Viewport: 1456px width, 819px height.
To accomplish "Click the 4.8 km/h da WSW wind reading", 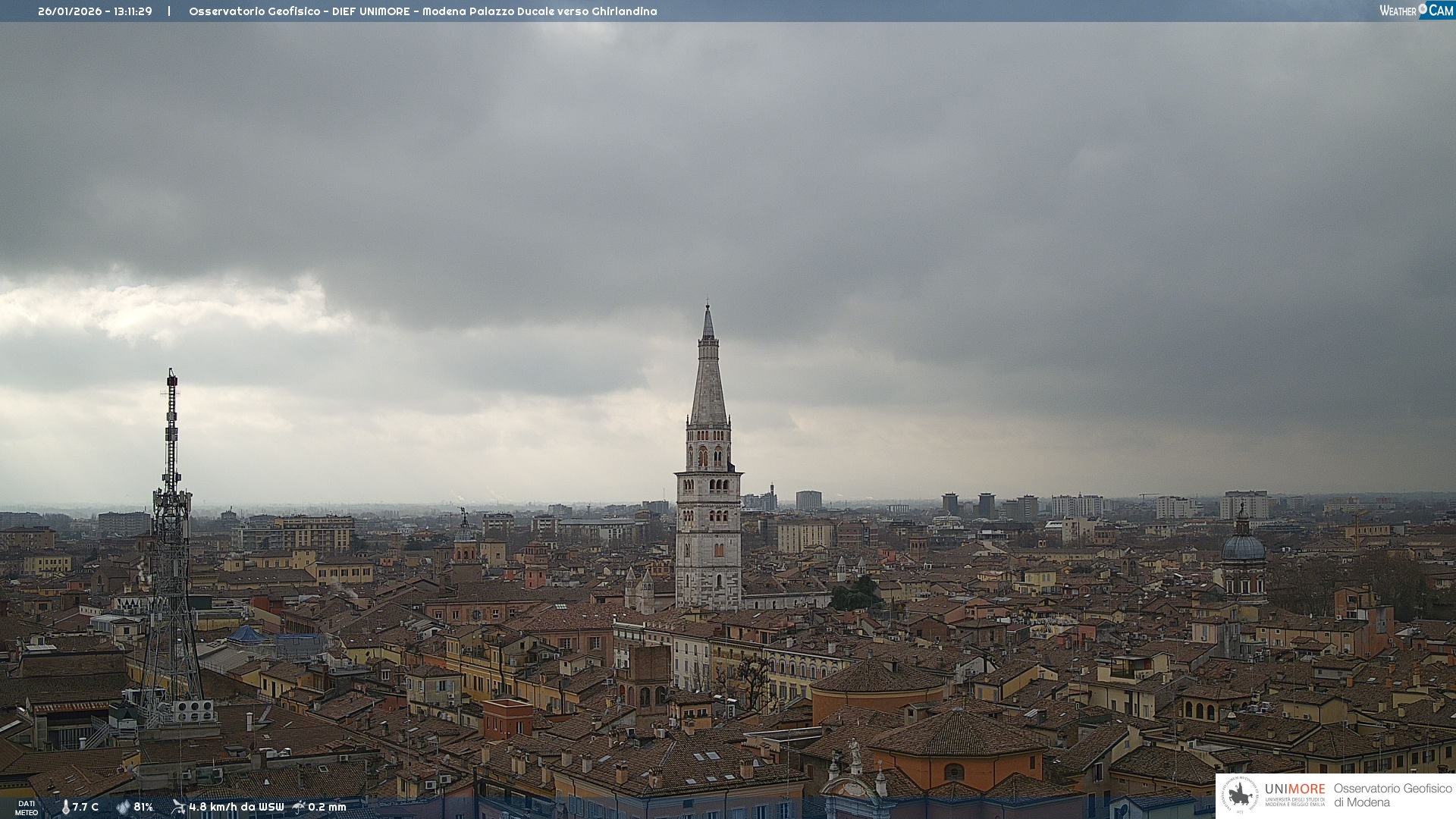I will [x=237, y=807].
